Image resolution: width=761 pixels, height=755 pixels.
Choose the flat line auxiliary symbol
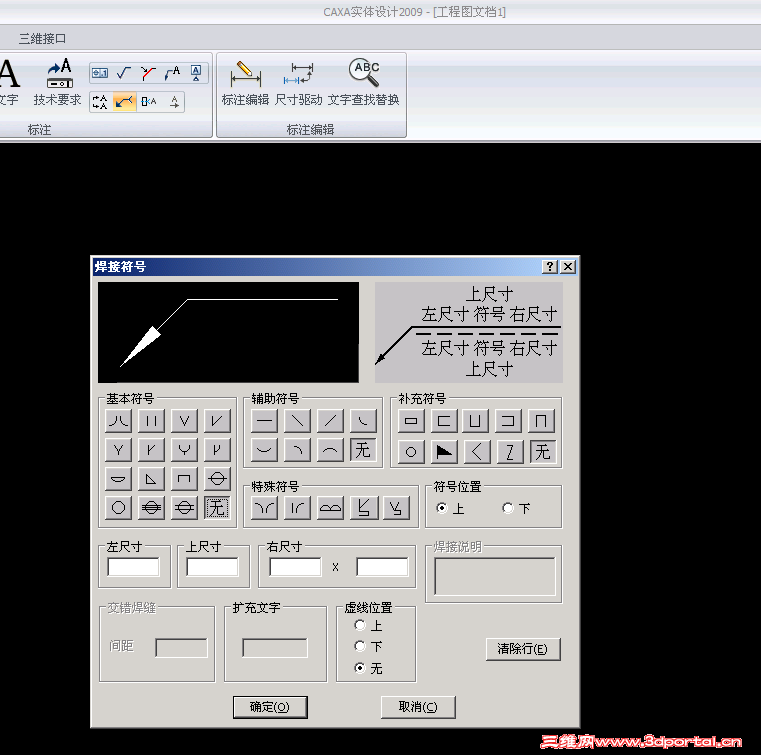point(265,421)
